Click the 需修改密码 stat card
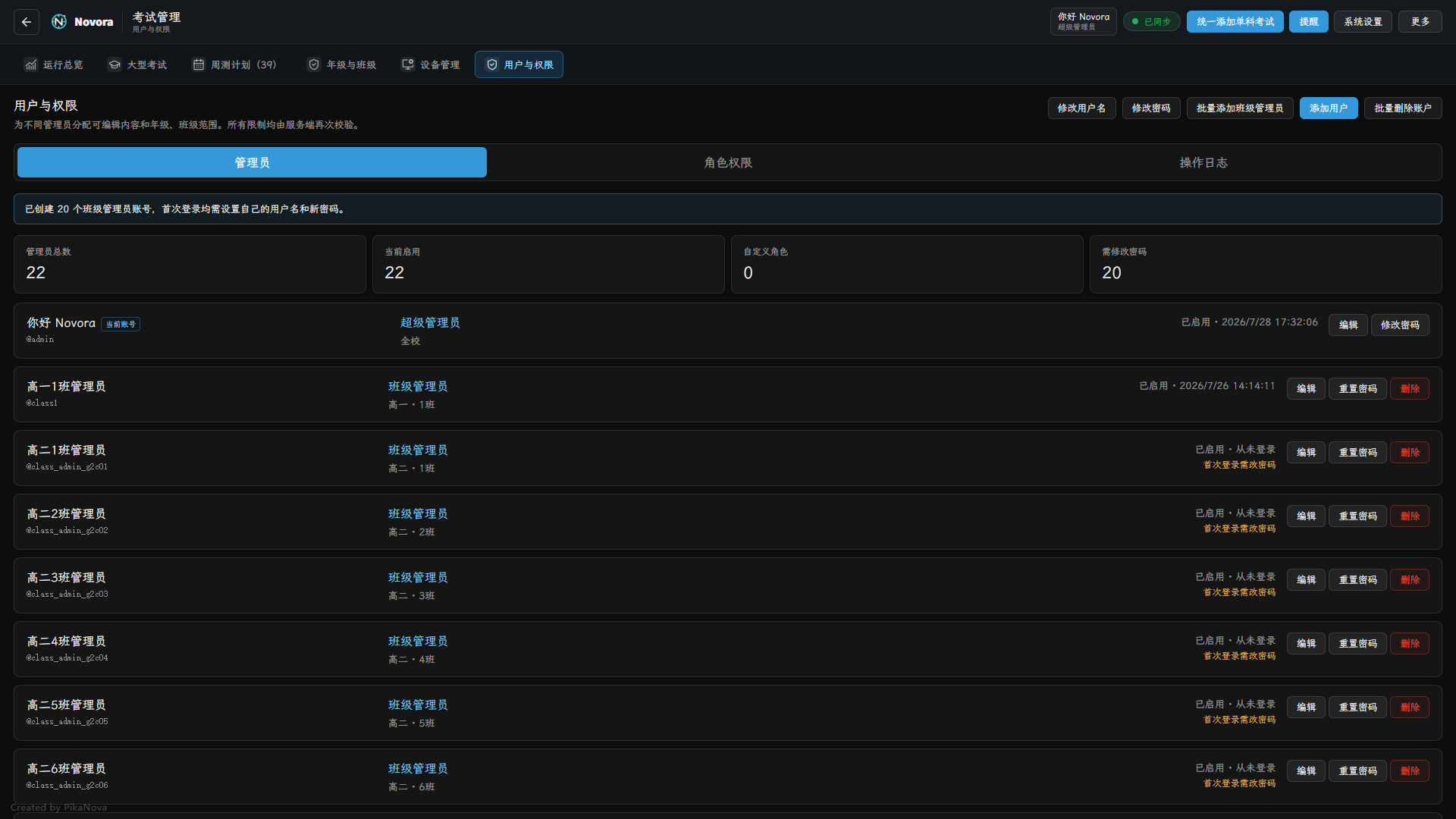The height and width of the screenshot is (819, 1456). tap(1266, 264)
